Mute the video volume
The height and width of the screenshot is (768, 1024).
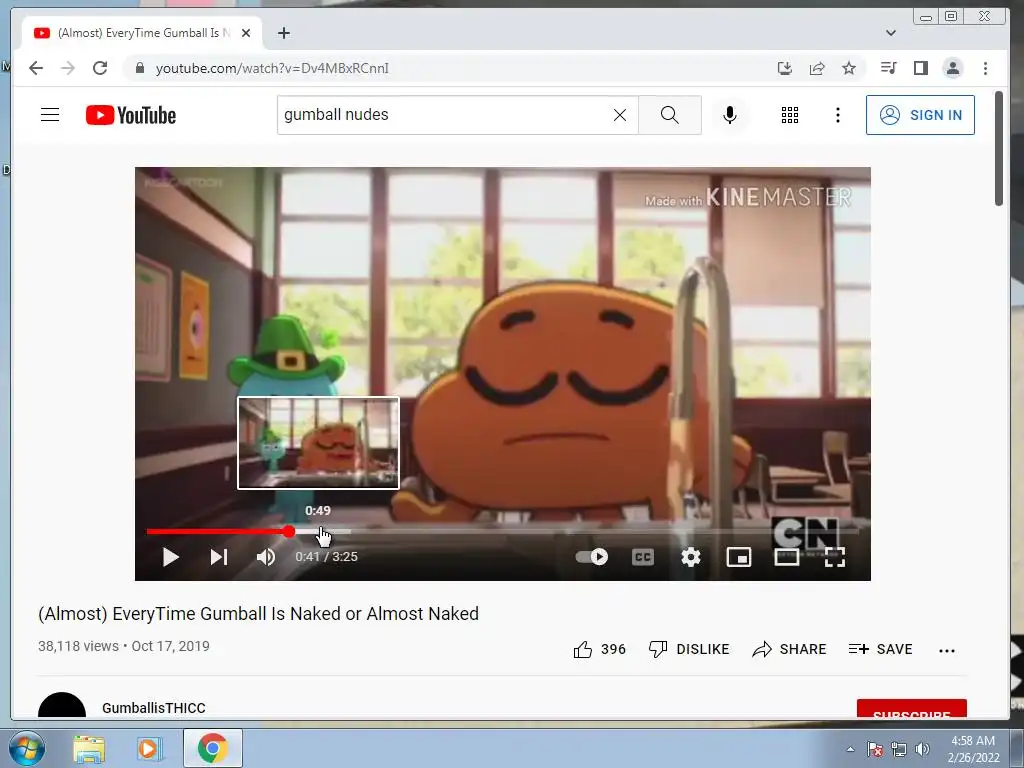[266, 557]
